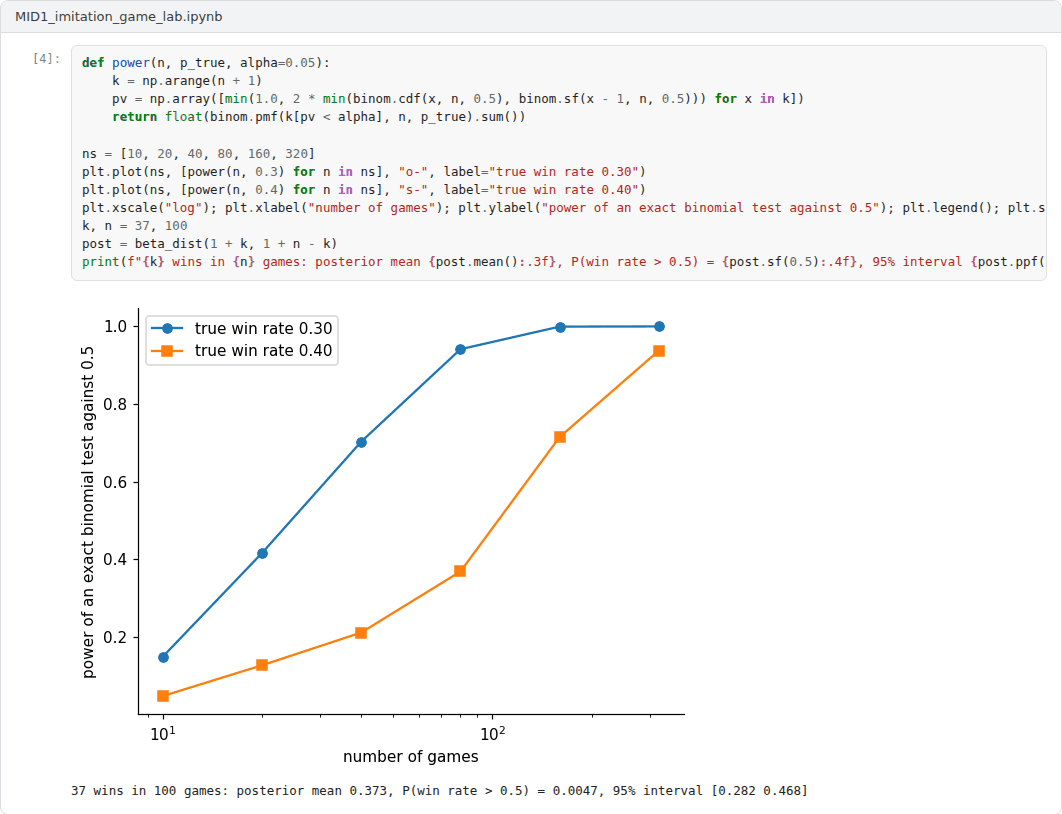Click the legend entry 'true win rate 0.30'
This screenshot has height=814, width=1062.
[263, 328]
